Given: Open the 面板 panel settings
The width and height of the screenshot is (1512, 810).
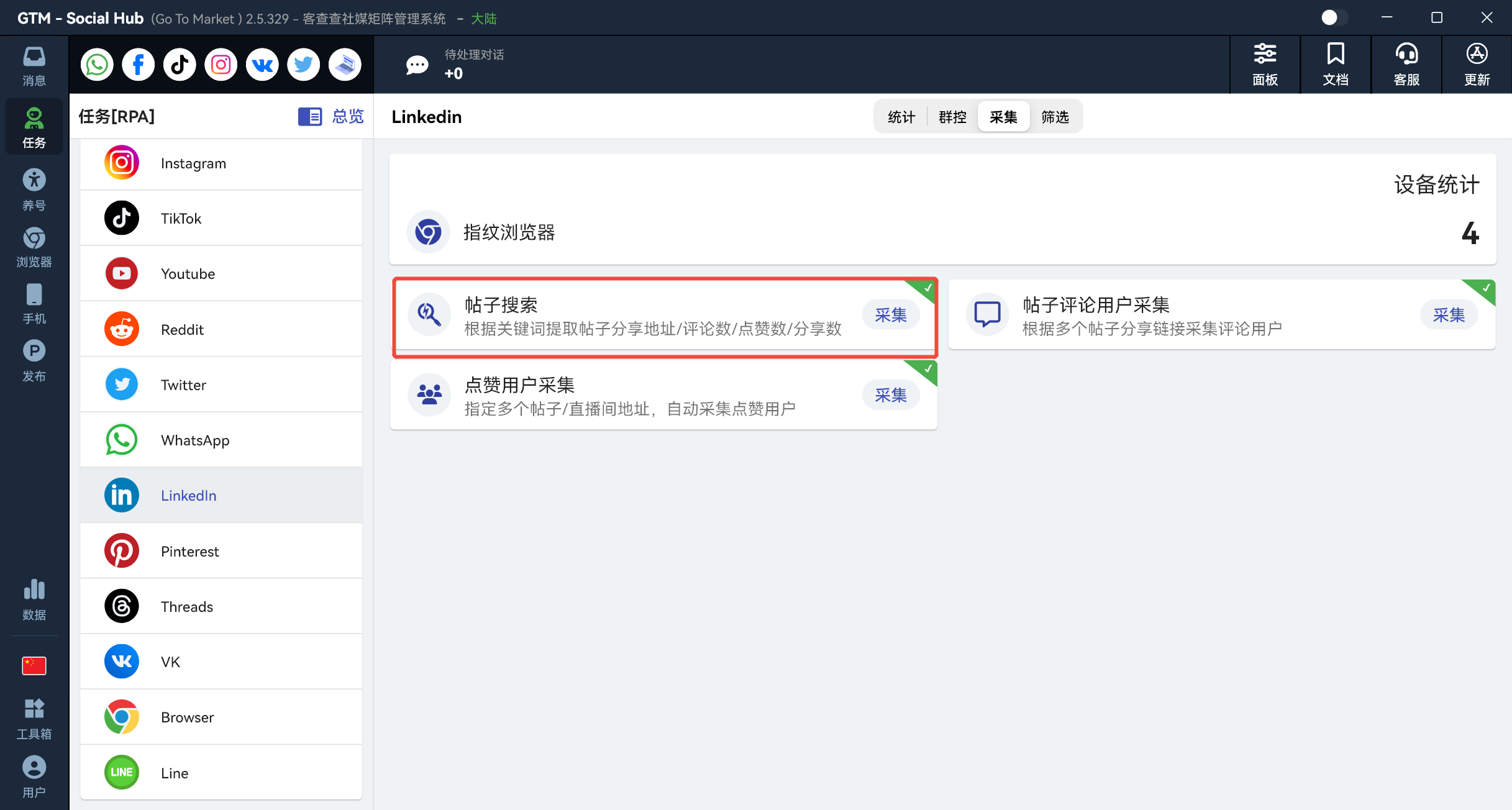Looking at the screenshot, I should (x=1265, y=65).
